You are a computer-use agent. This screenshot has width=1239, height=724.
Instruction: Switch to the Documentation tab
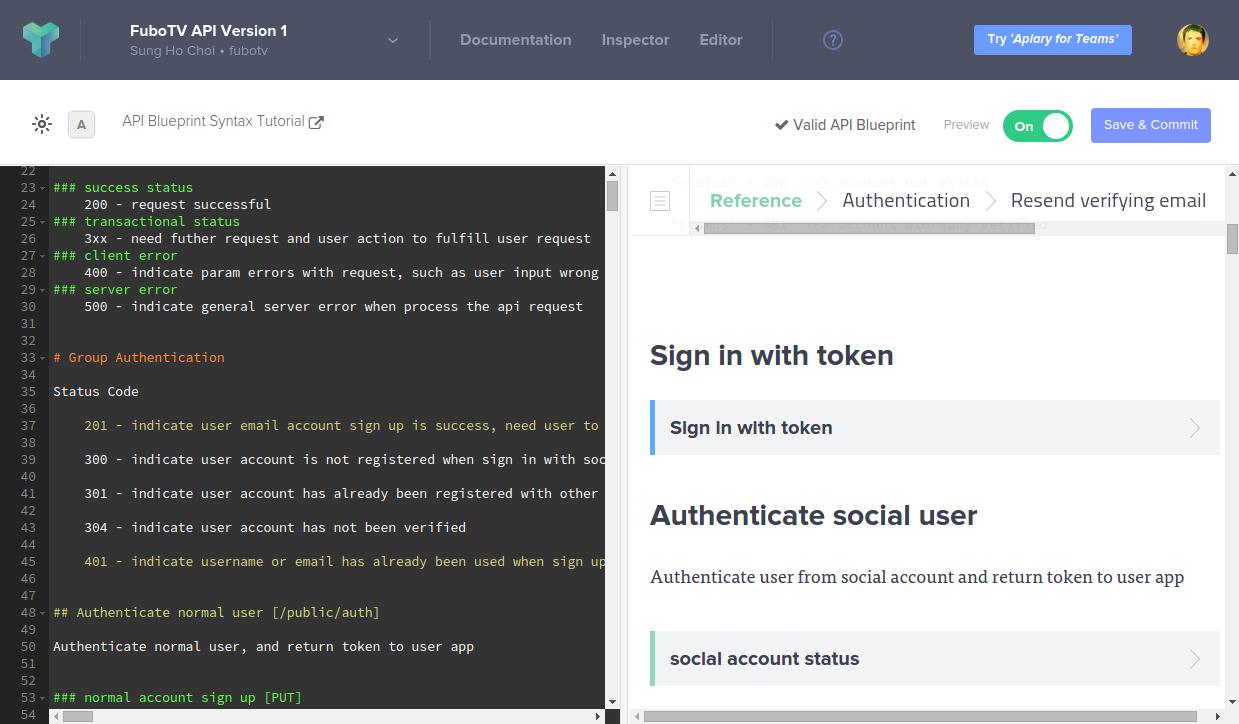515,40
